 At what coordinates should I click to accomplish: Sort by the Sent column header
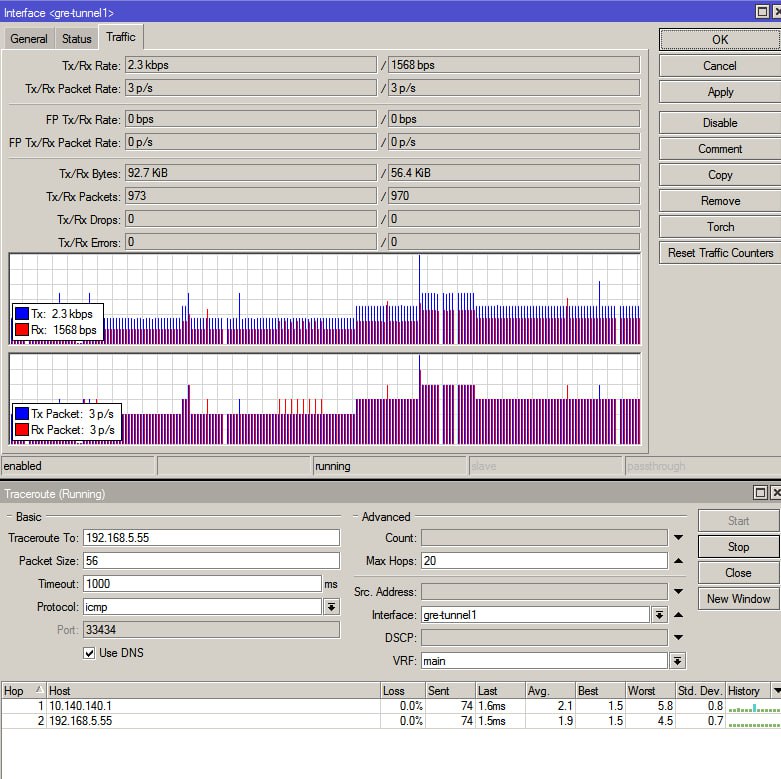[450, 691]
